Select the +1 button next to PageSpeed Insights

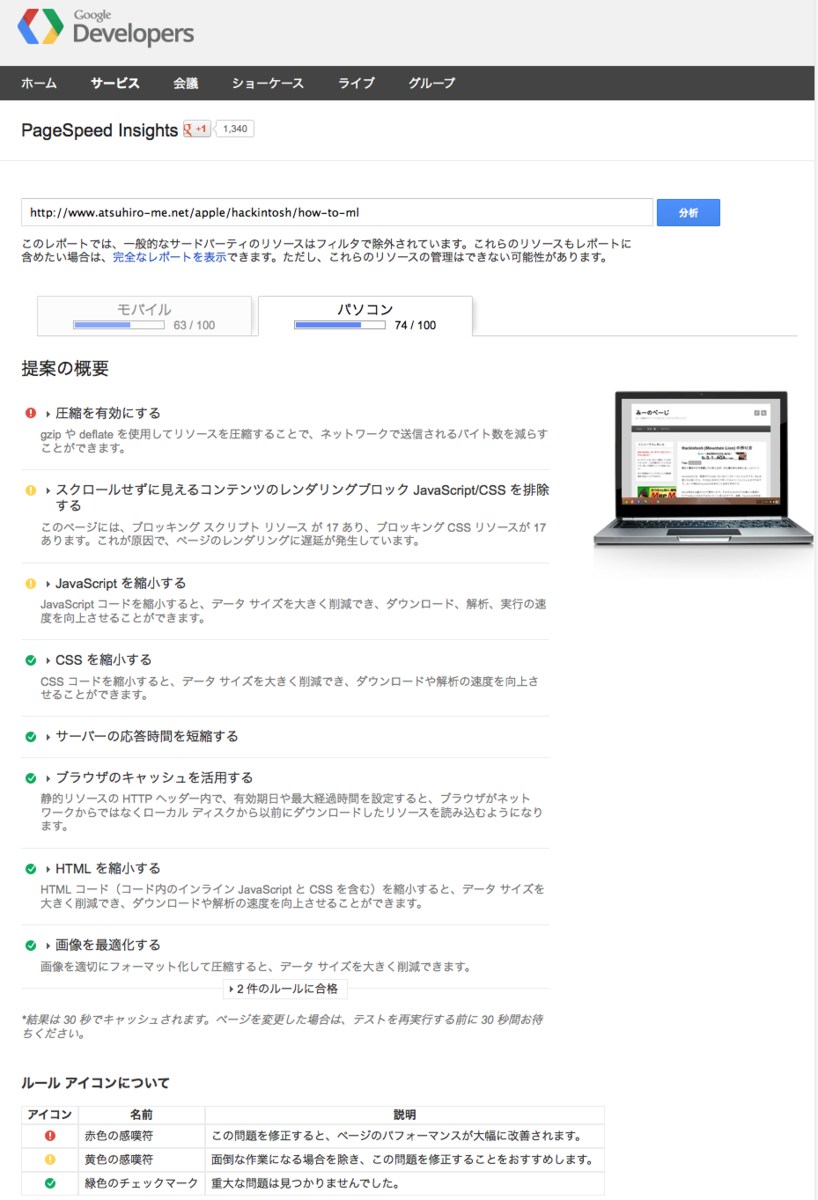(194, 130)
